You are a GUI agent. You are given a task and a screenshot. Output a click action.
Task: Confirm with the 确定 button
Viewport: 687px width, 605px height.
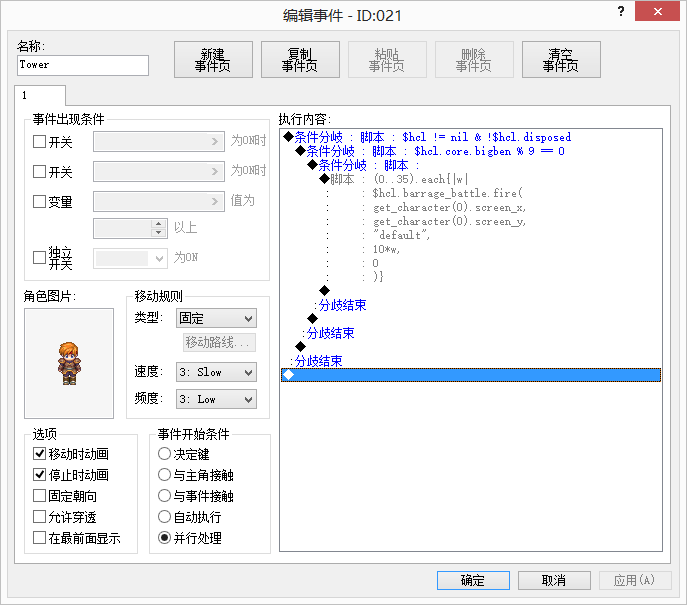473,580
